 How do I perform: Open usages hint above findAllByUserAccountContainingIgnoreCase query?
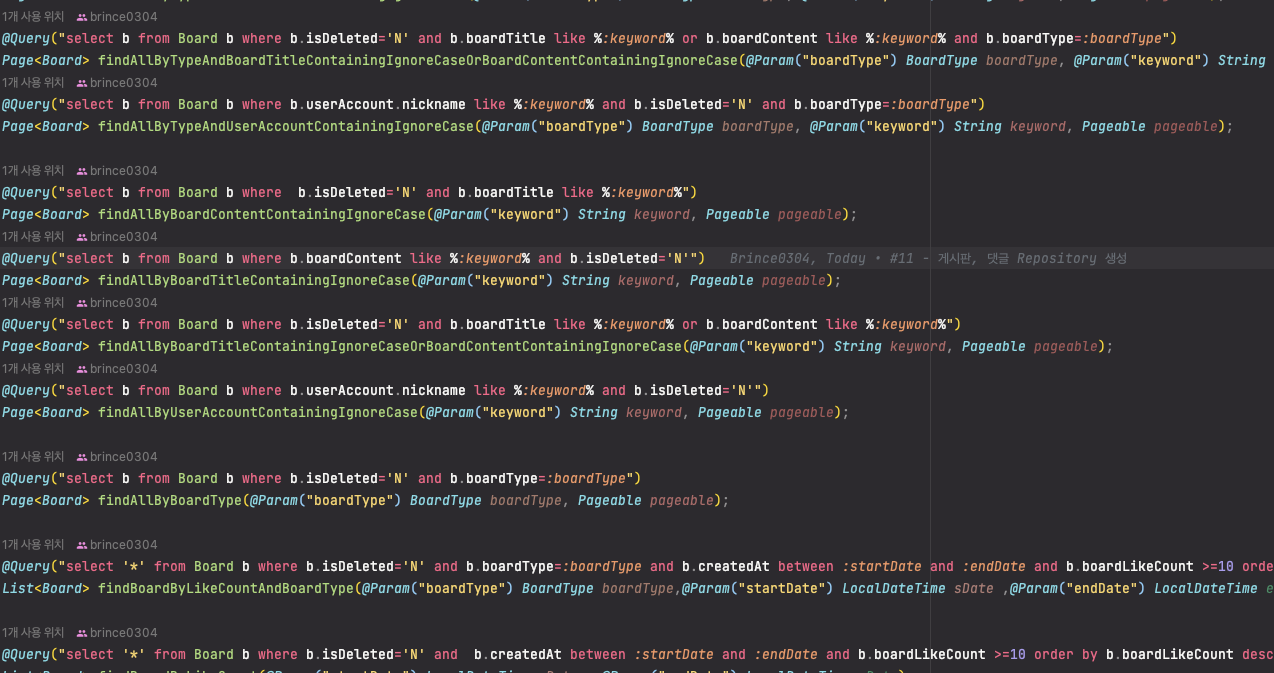tap(33, 369)
